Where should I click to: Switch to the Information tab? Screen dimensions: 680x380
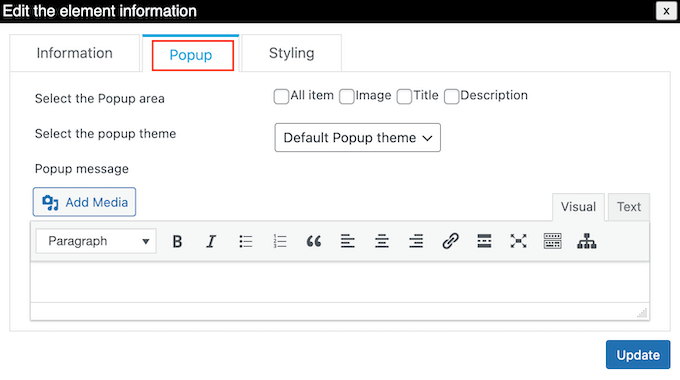[x=75, y=53]
